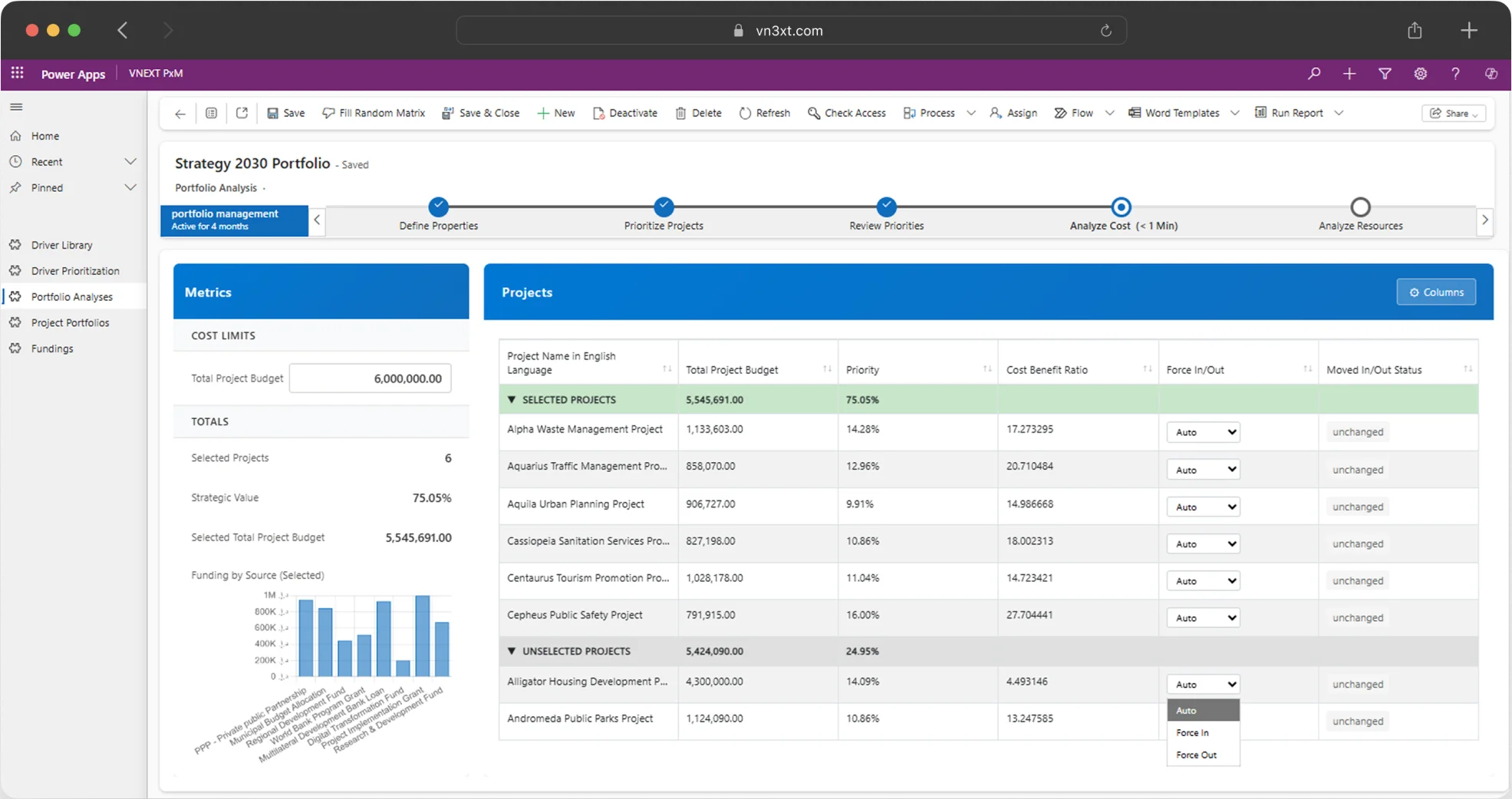Click the advanced filter funnel icon
The width and height of the screenshot is (1512, 799).
pos(1385,74)
